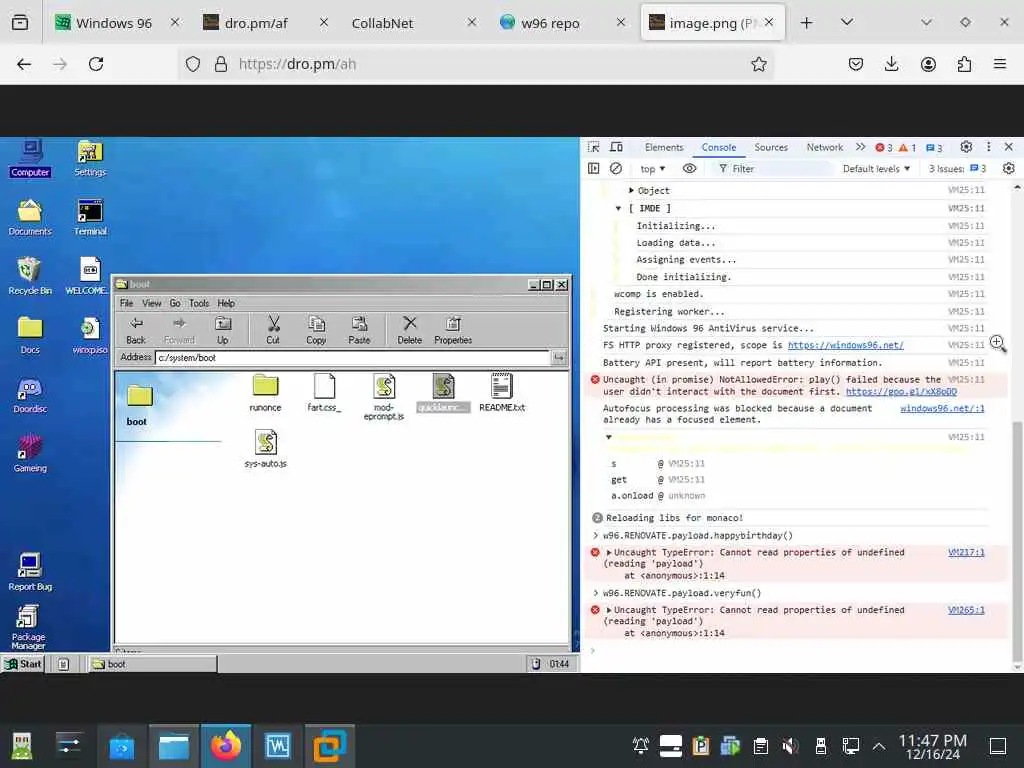Open the Docs folder on the desktop
Image resolution: width=1024 pixels, height=768 pixels.
coord(30,335)
